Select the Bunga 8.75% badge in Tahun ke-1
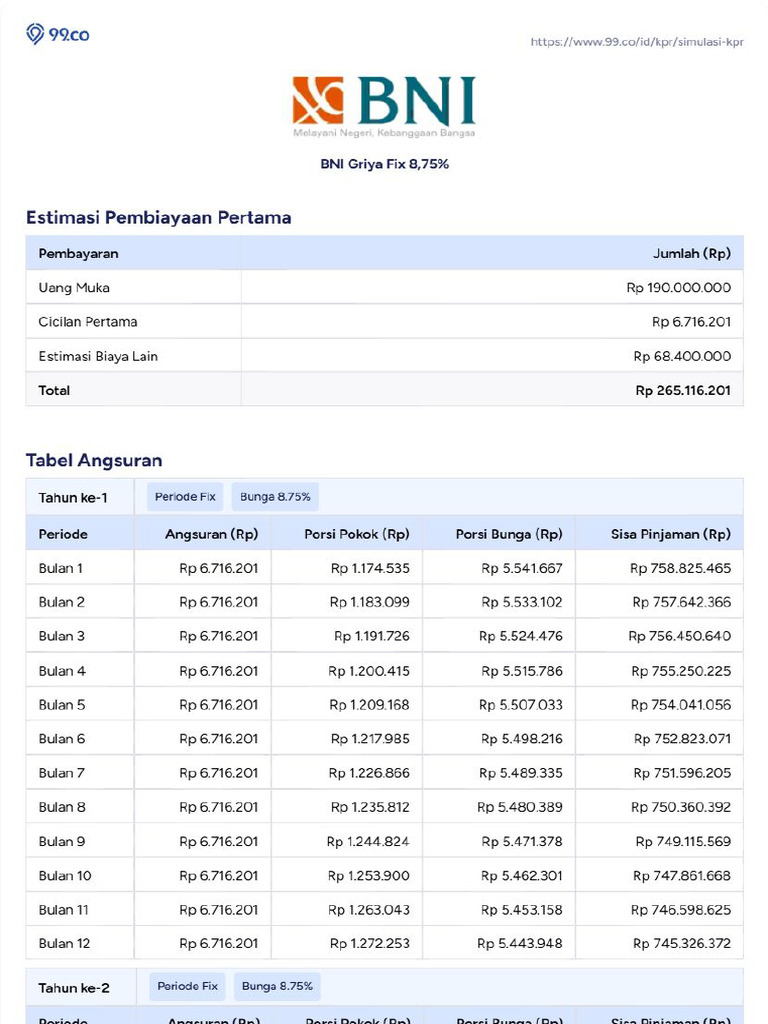 [275, 496]
